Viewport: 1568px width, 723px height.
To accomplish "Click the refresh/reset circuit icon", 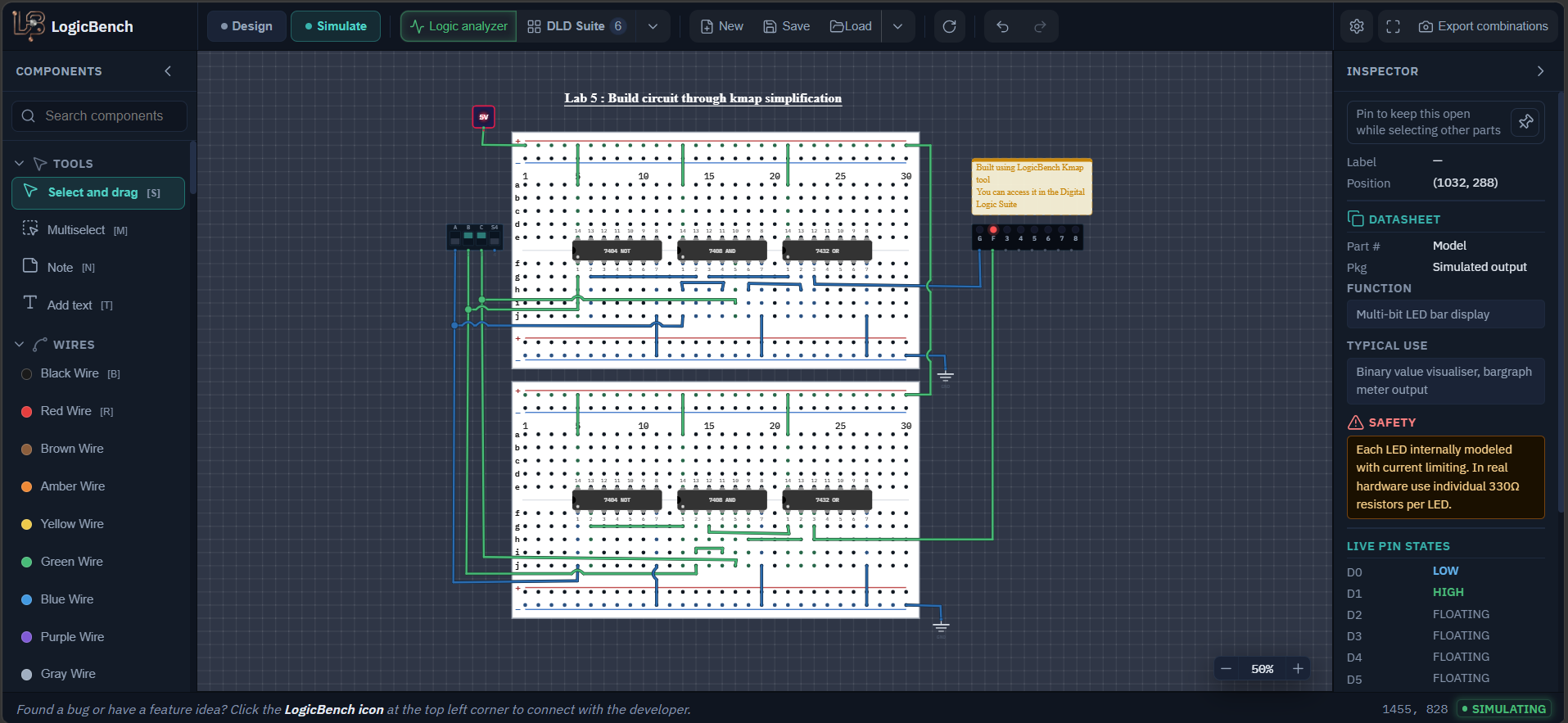I will [x=950, y=26].
